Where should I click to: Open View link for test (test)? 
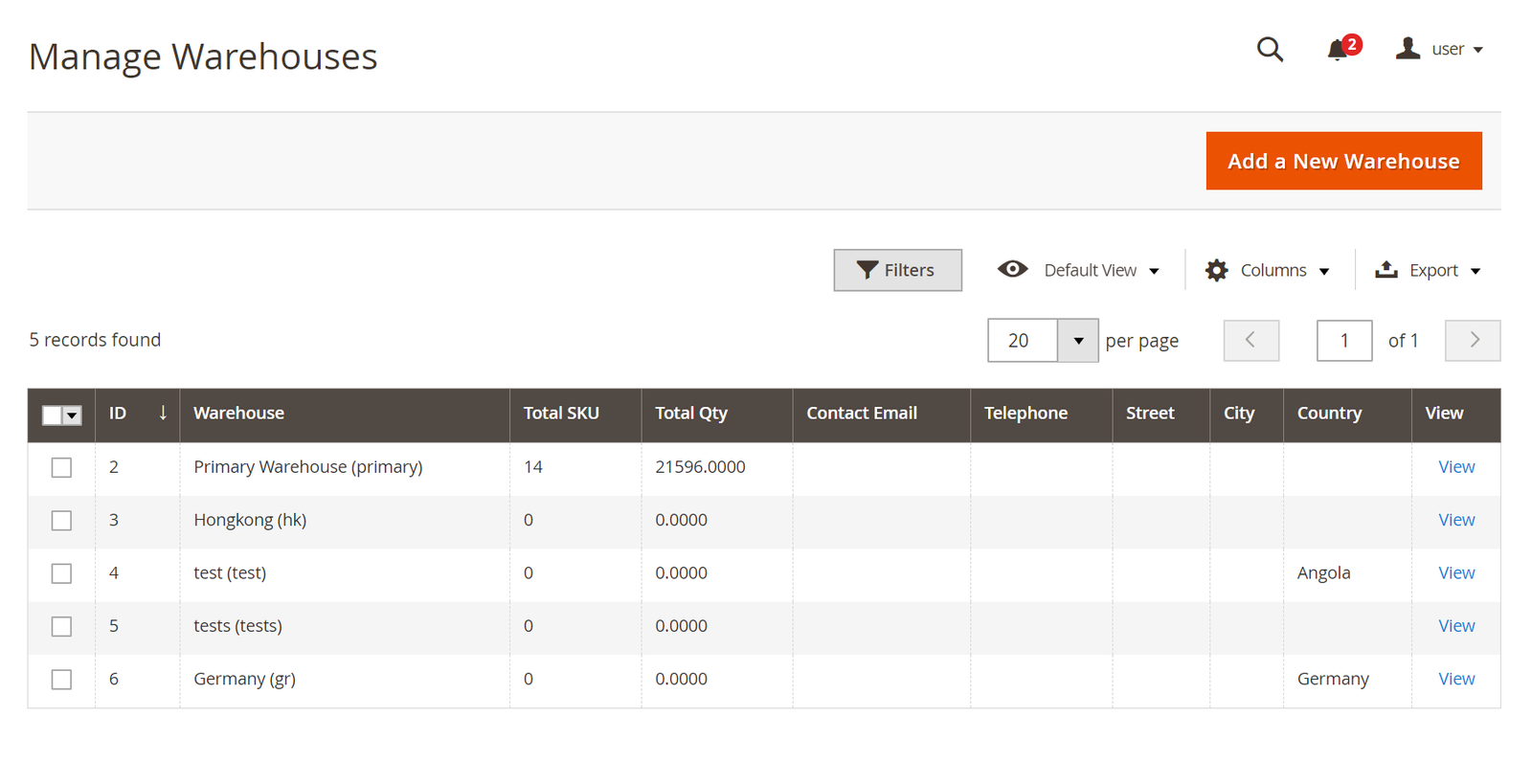[1456, 572]
